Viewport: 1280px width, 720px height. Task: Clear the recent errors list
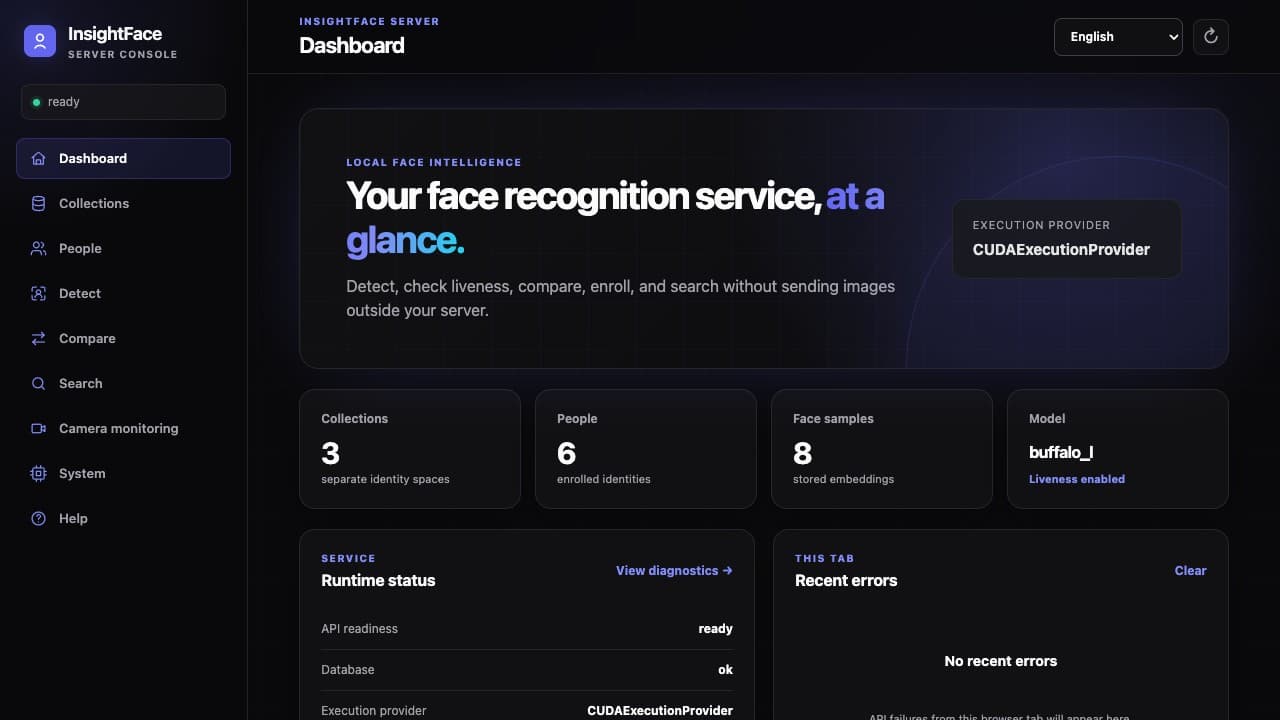click(1190, 570)
